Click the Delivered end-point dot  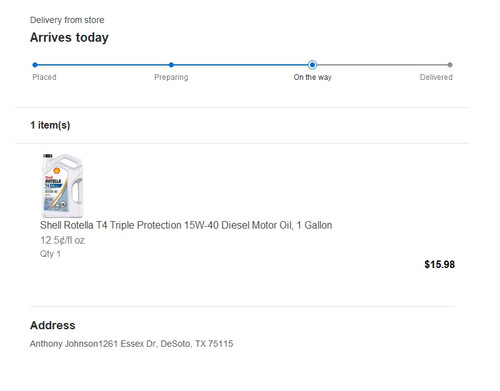(450, 65)
